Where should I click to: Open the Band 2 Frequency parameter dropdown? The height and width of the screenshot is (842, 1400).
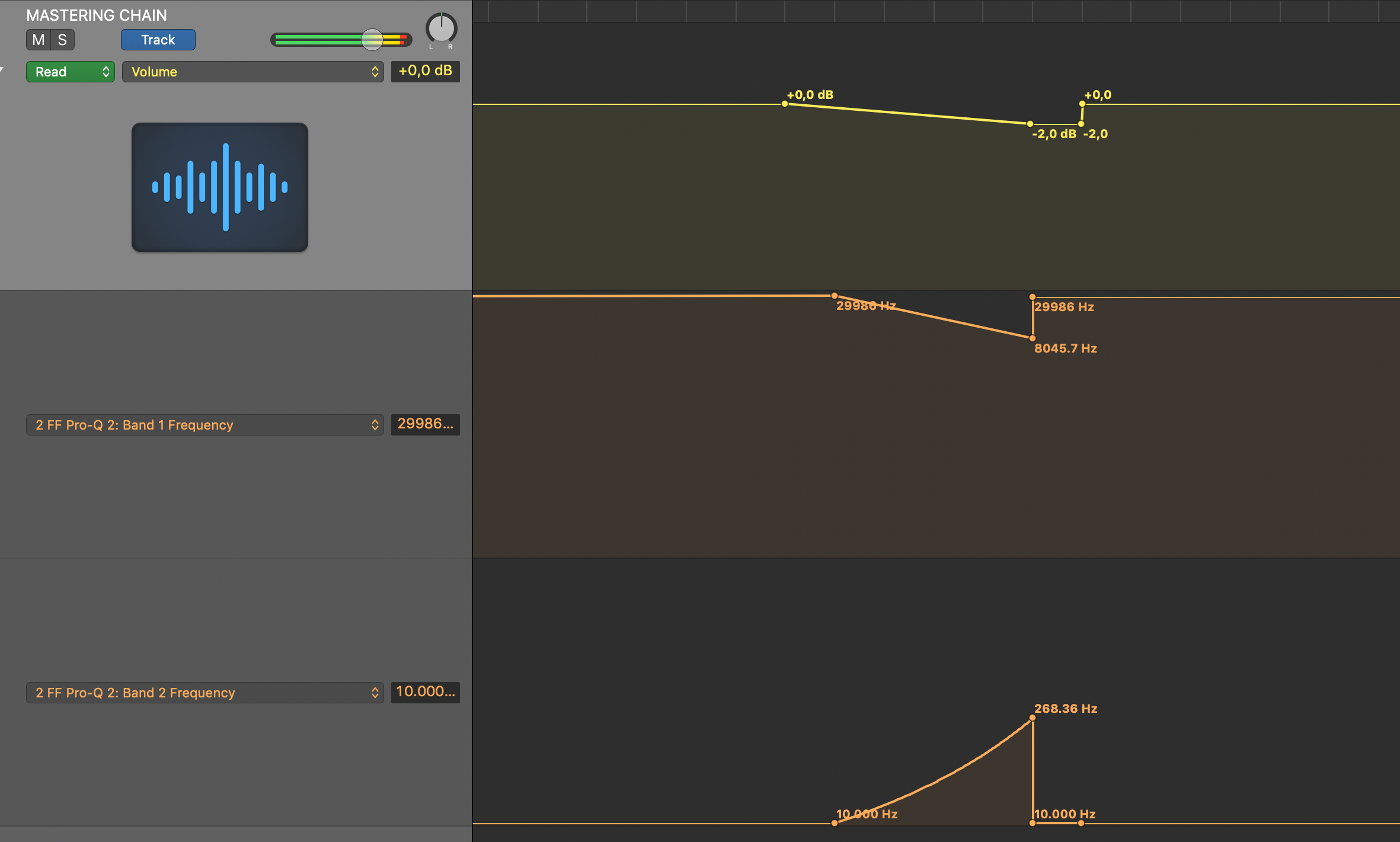tap(204, 692)
